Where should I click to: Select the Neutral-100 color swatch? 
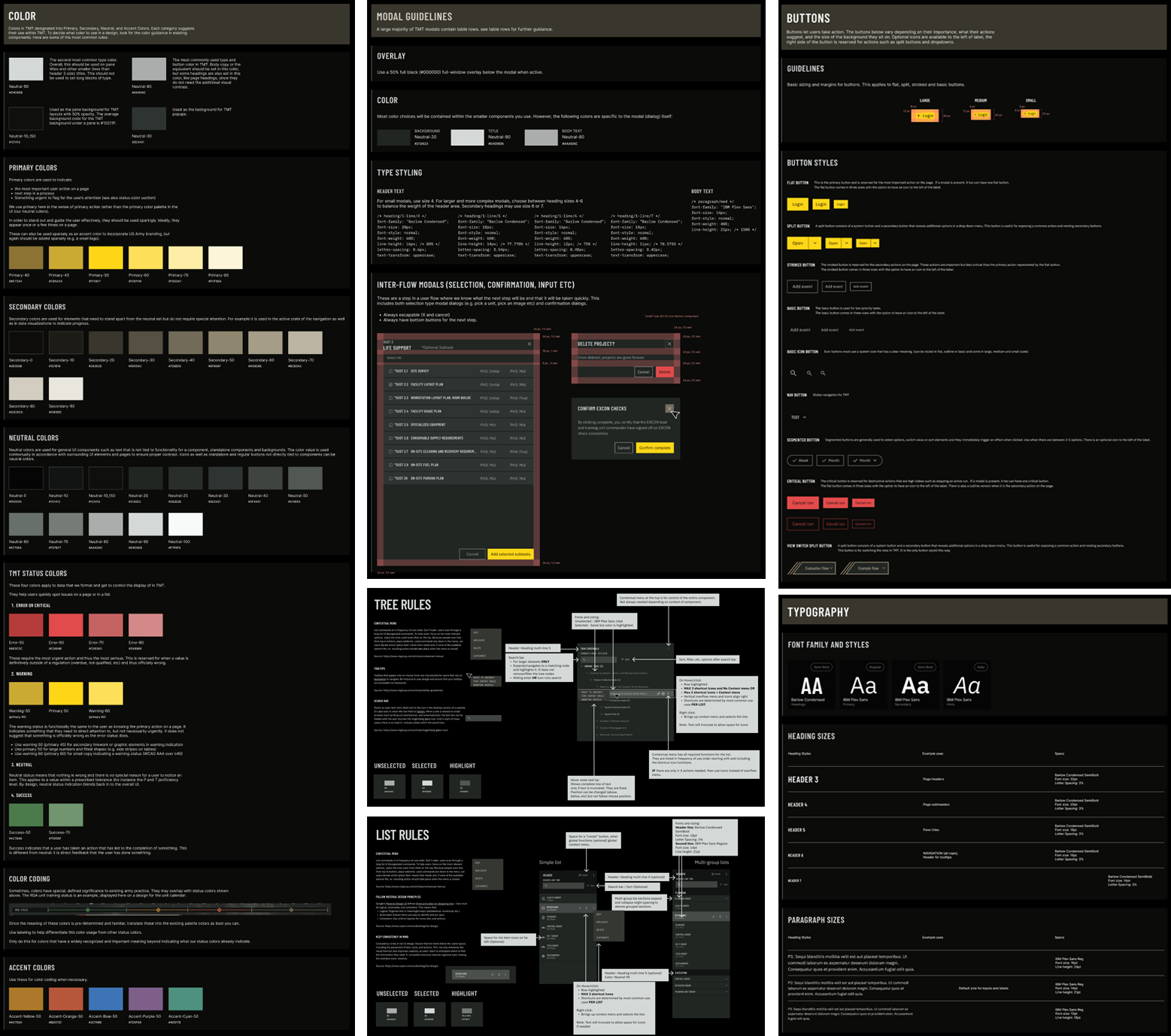(x=186, y=524)
